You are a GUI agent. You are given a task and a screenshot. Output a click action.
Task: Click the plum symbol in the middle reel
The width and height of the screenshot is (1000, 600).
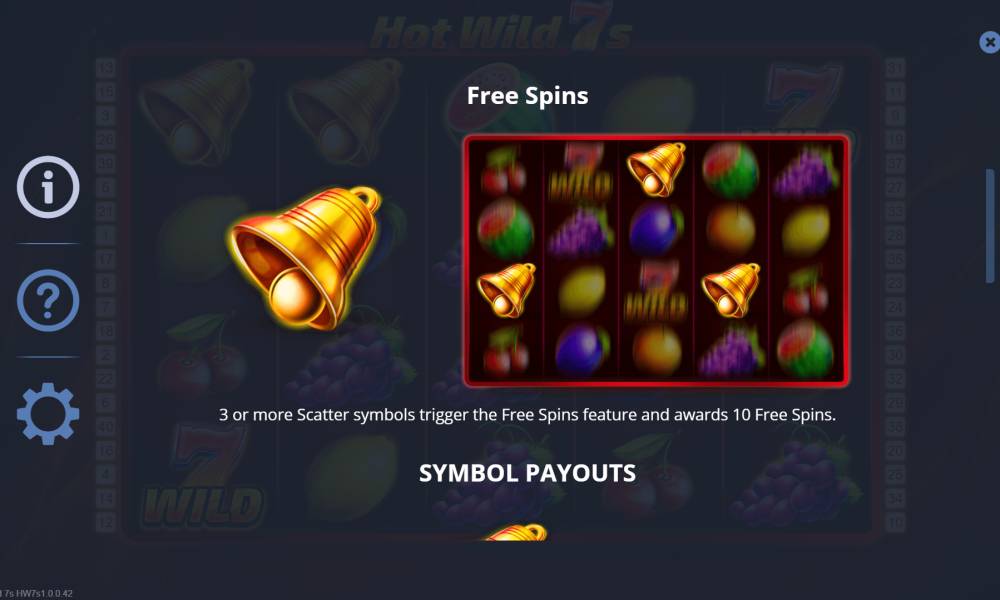pos(656,229)
